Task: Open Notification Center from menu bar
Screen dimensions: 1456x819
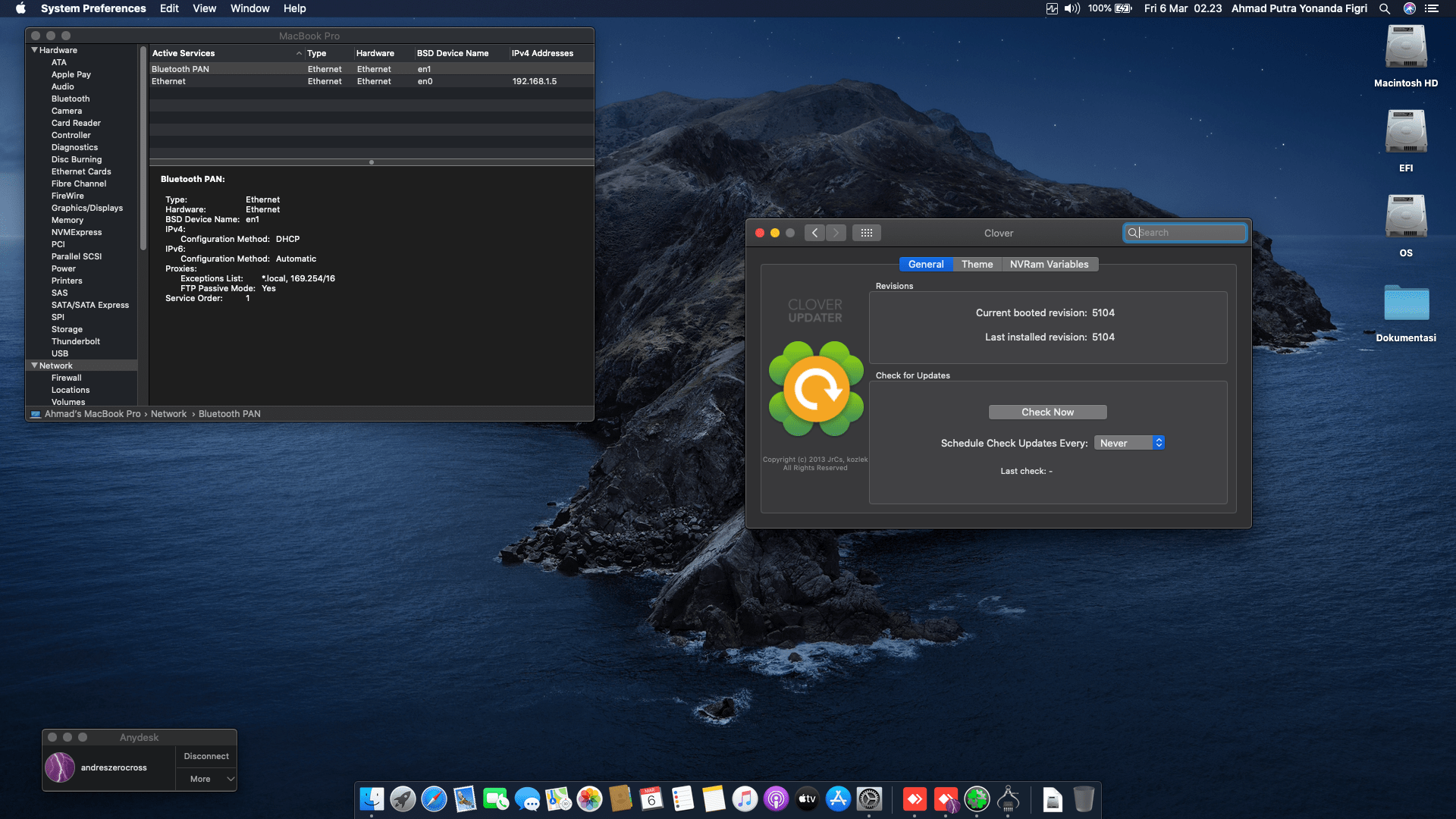Action: pos(1432,8)
